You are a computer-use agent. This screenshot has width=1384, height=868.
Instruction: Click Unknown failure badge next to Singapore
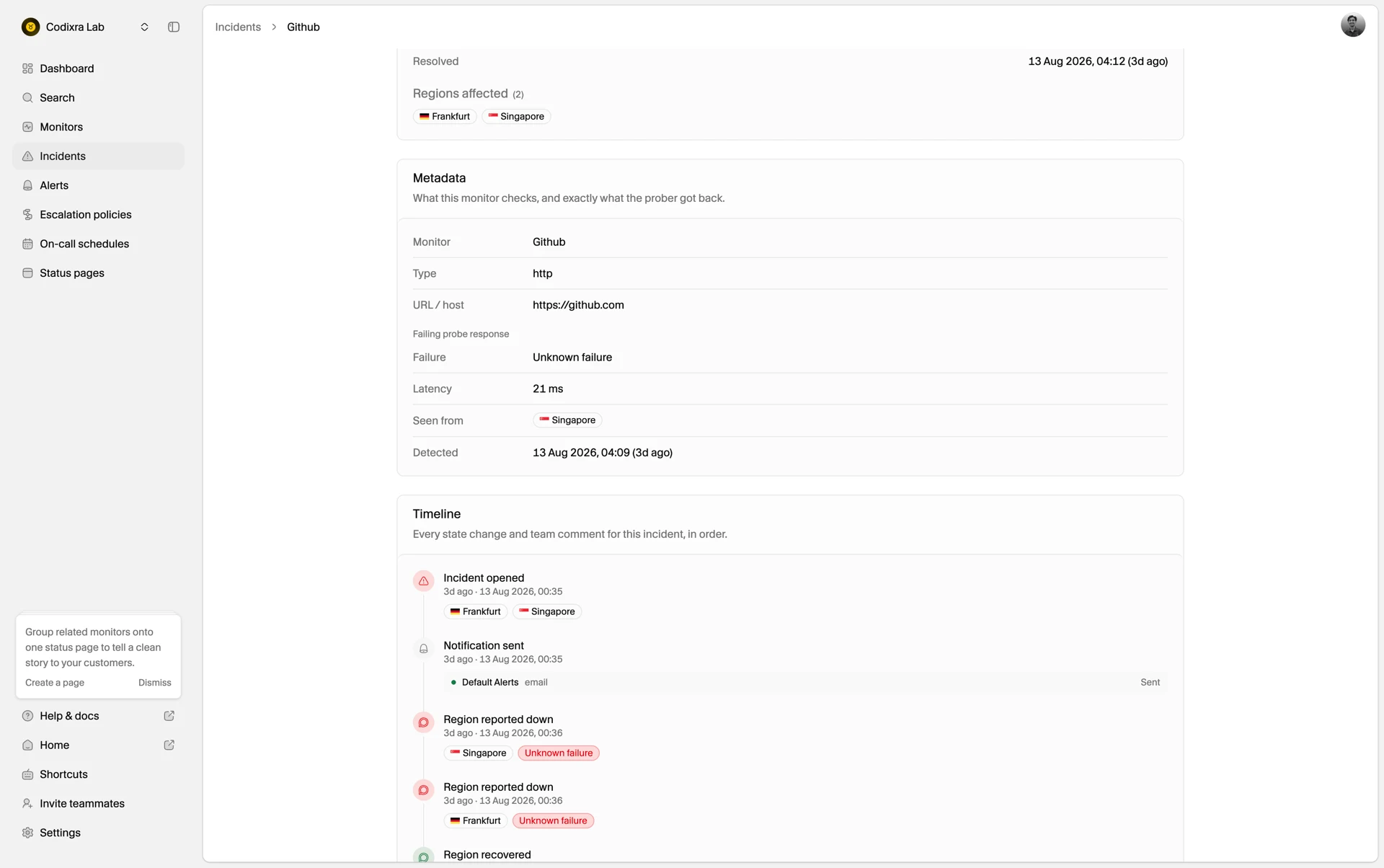[x=559, y=753]
